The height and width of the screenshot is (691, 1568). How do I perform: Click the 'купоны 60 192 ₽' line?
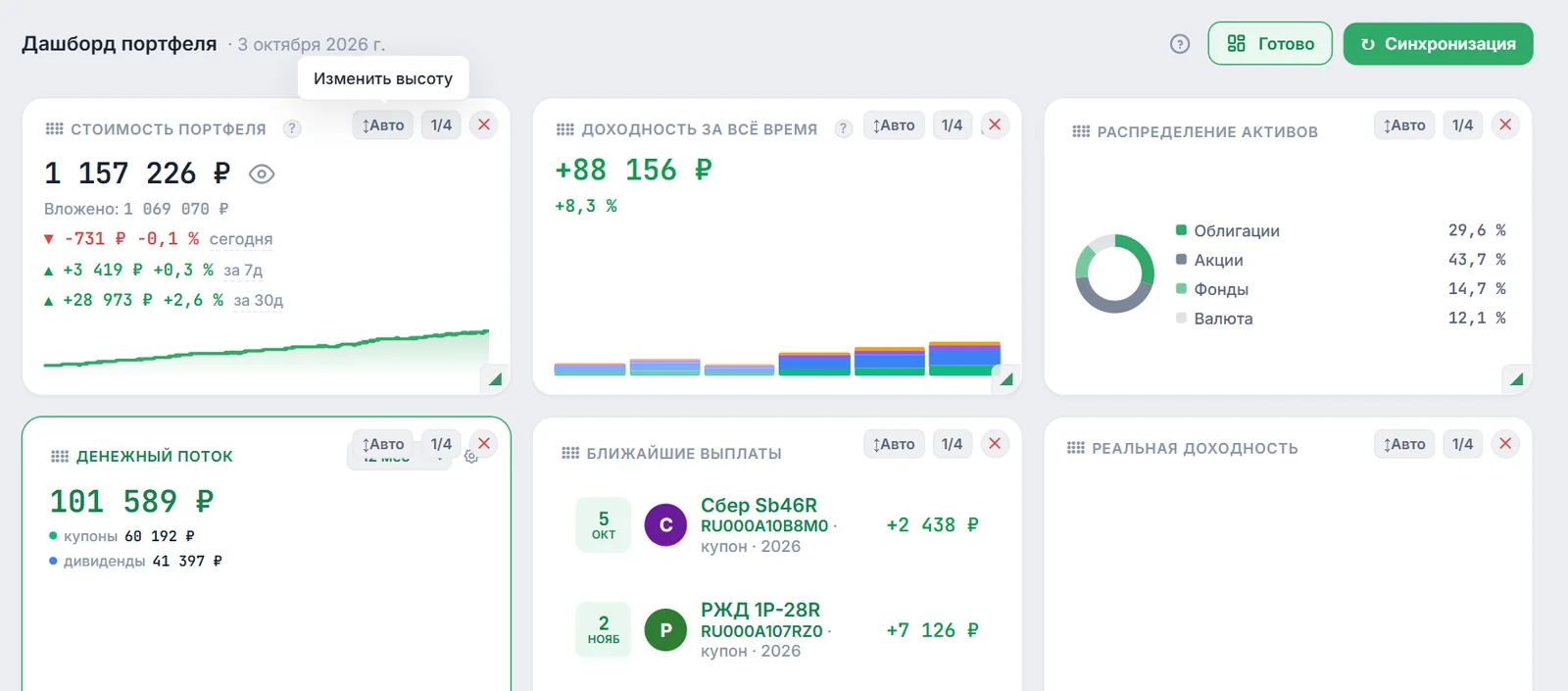(x=122, y=536)
